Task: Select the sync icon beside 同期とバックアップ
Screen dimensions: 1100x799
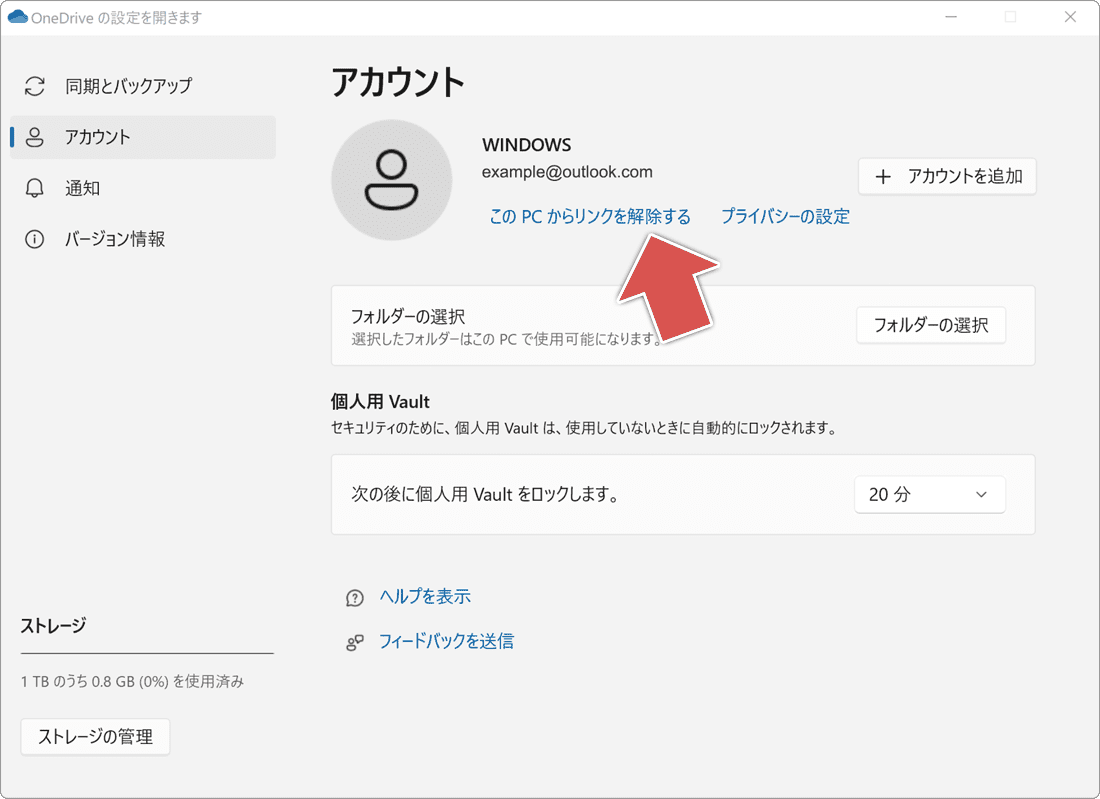Action: click(x=34, y=86)
